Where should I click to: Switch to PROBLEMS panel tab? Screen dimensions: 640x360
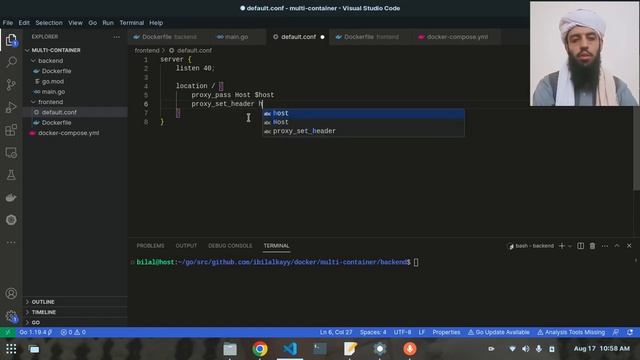point(150,246)
